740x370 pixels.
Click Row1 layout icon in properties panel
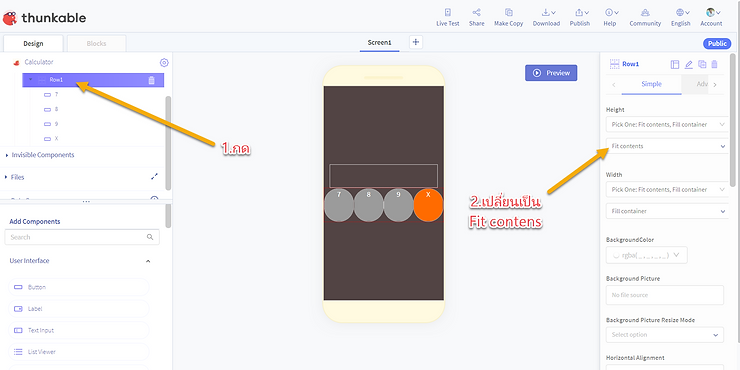click(674, 64)
